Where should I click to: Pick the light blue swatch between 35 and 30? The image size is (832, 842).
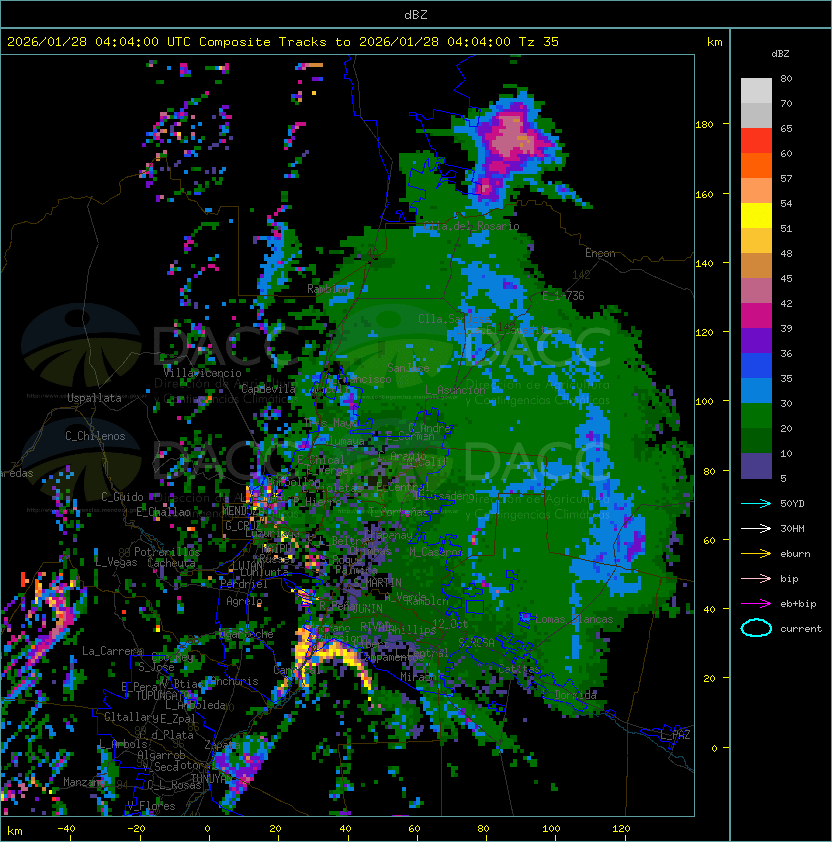[x=756, y=390]
